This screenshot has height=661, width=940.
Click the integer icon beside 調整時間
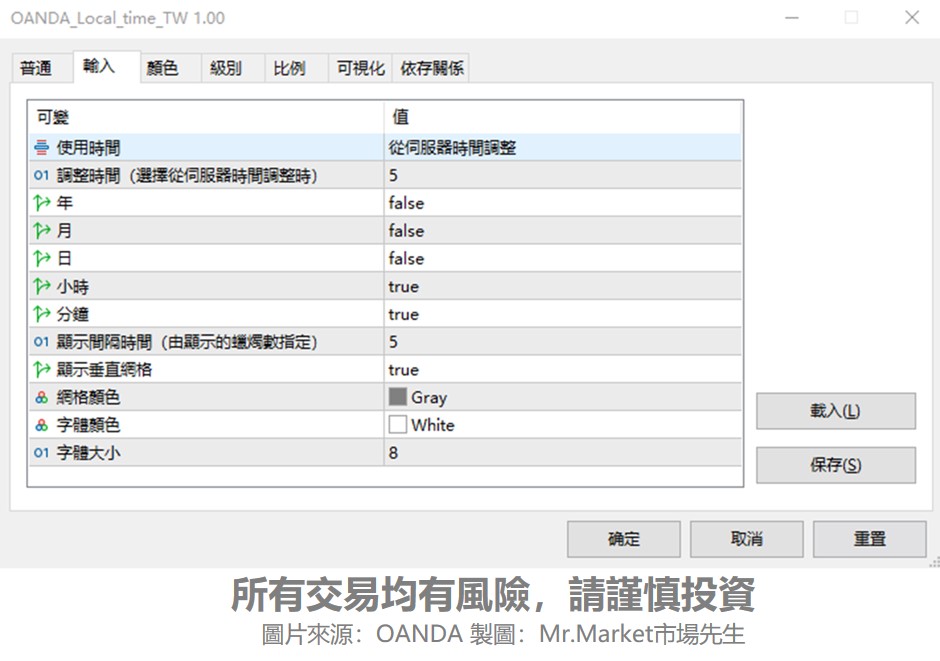[41, 175]
